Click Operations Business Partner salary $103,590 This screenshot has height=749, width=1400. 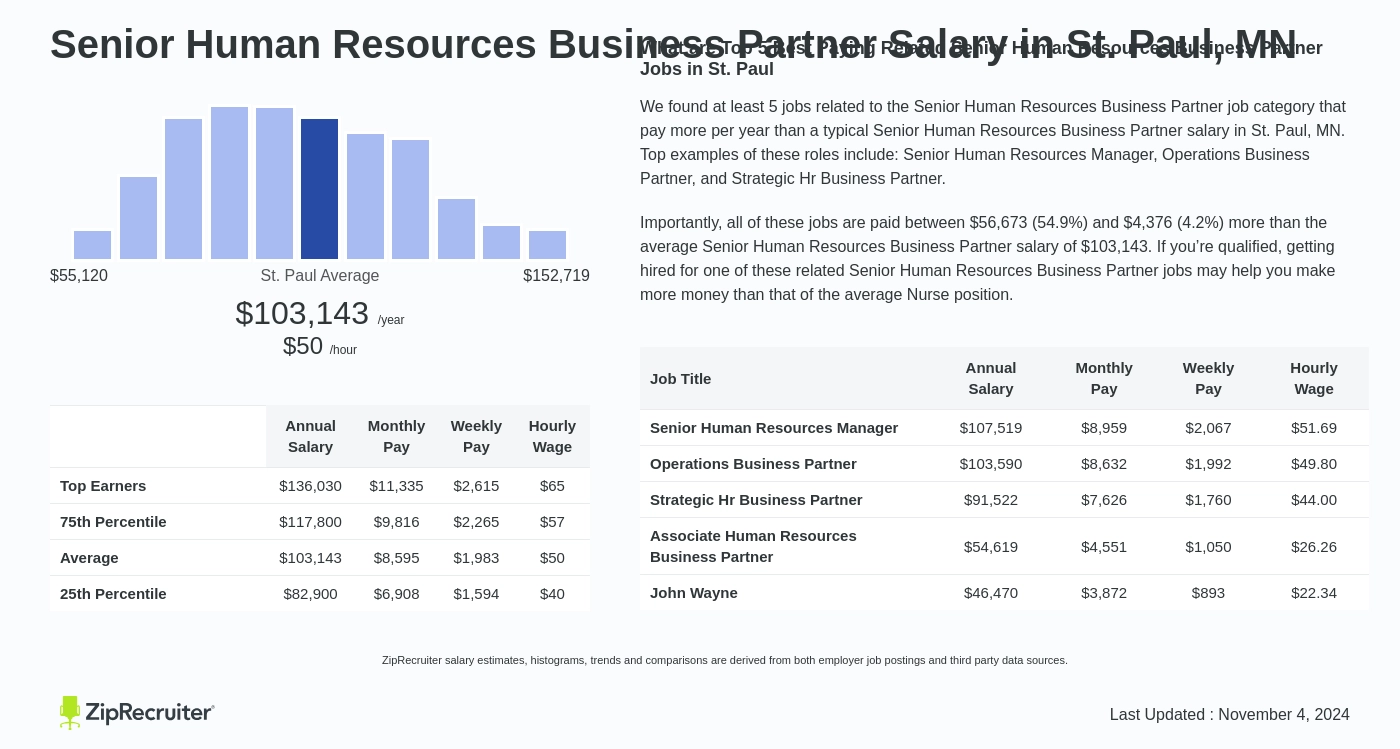click(x=991, y=464)
